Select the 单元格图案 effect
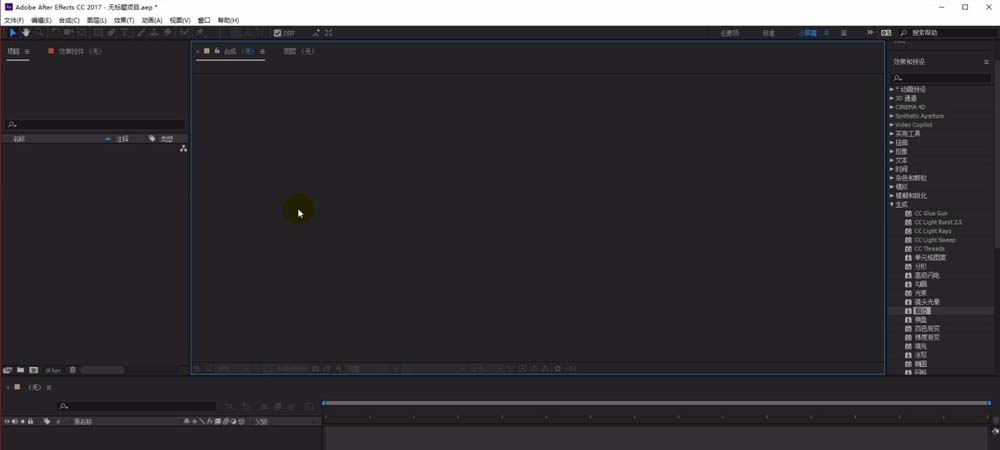Viewport: 1000px width, 450px height. pos(930,258)
